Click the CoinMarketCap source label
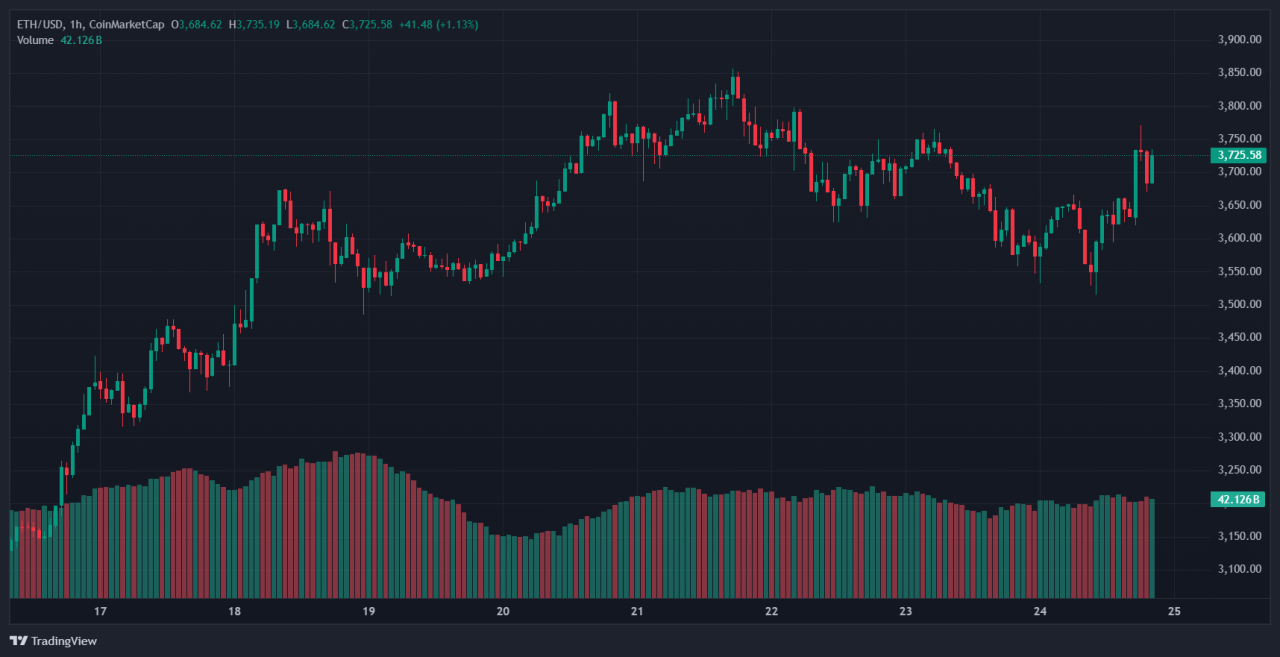Viewport: 1280px width, 657px height. (x=128, y=24)
